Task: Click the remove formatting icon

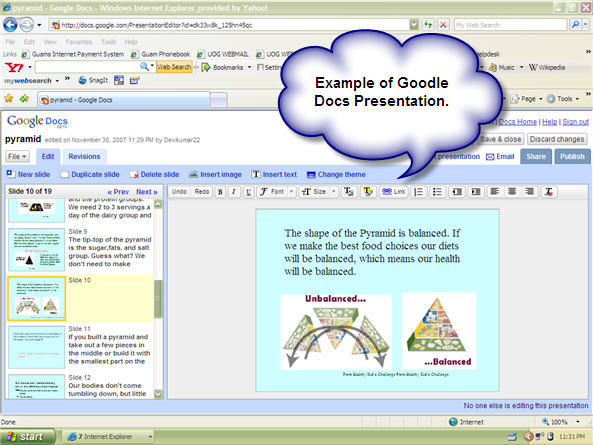Action: 548,192
